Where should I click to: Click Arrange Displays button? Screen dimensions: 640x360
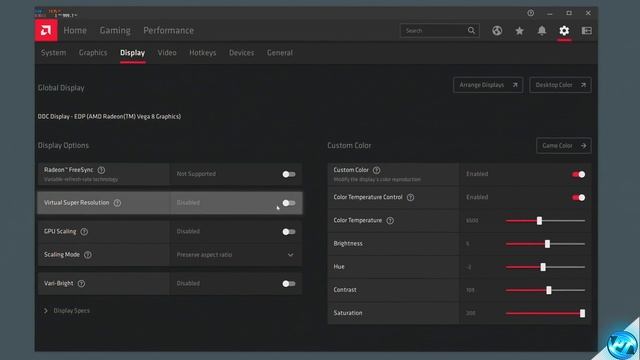point(488,85)
